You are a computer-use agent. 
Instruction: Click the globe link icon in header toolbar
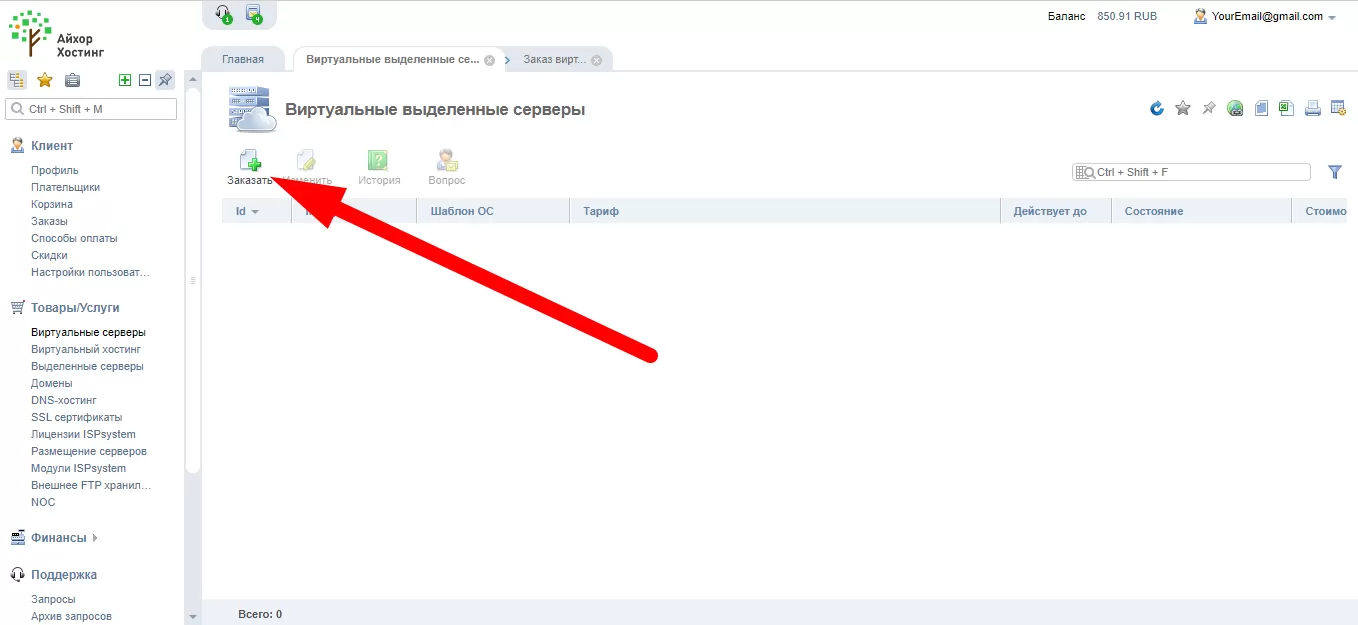click(x=1236, y=108)
